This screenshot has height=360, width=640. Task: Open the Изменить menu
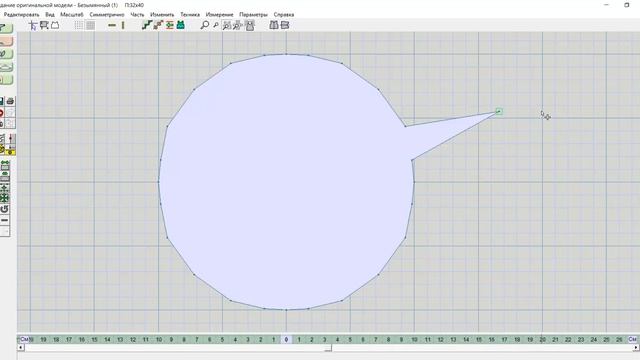(x=162, y=15)
